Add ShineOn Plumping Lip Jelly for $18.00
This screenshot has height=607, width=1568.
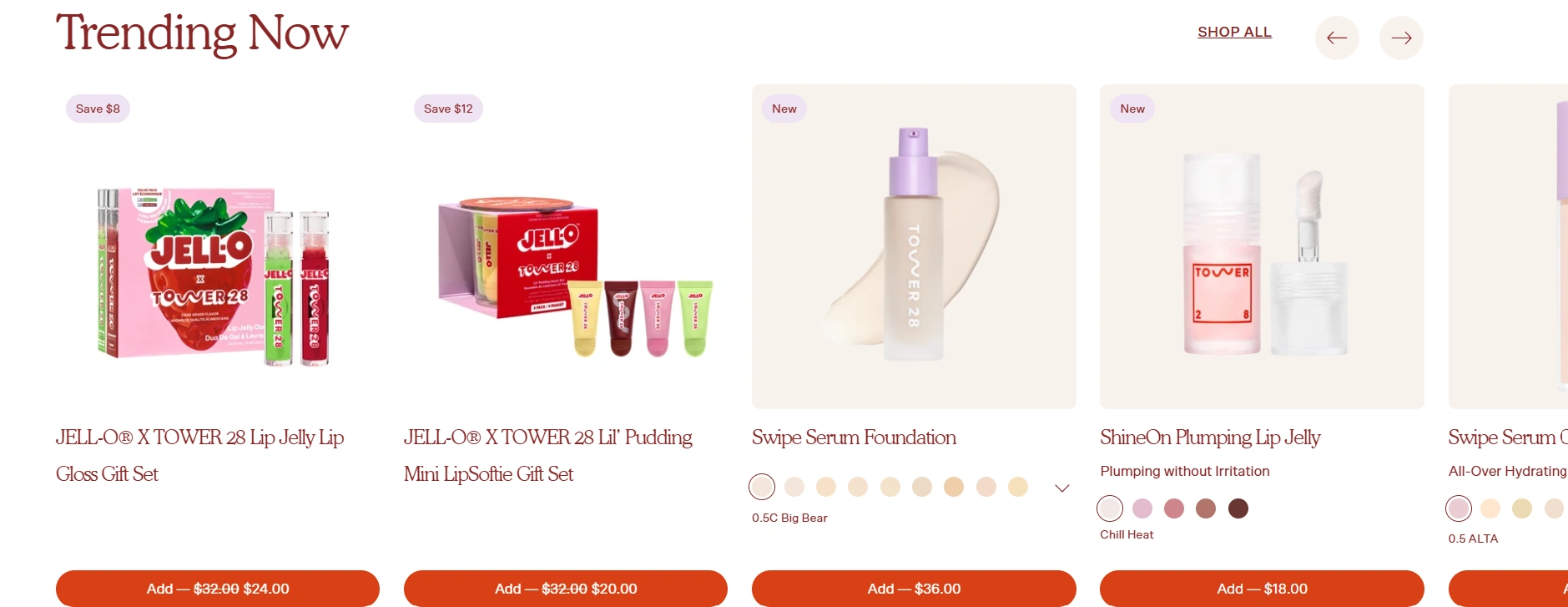tap(1262, 589)
